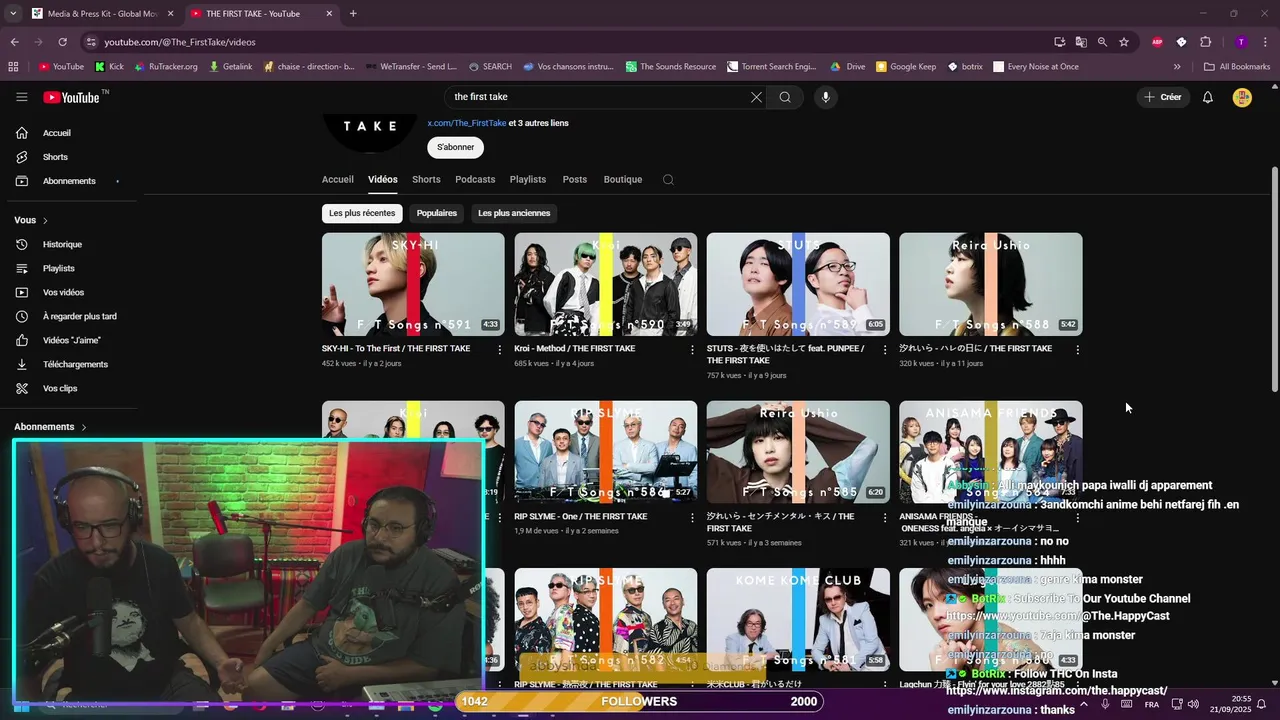The height and width of the screenshot is (720, 1280).
Task: Open RuTracker.org bookmark
Action: (166, 67)
